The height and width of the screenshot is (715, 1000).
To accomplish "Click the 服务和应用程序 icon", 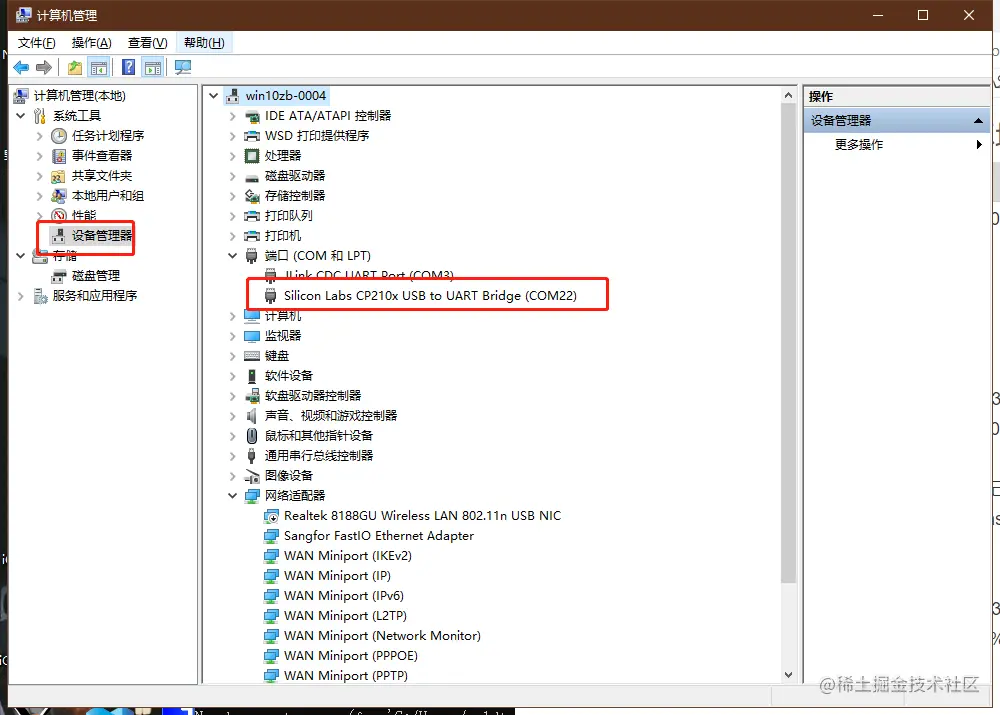I will click(x=40, y=296).
